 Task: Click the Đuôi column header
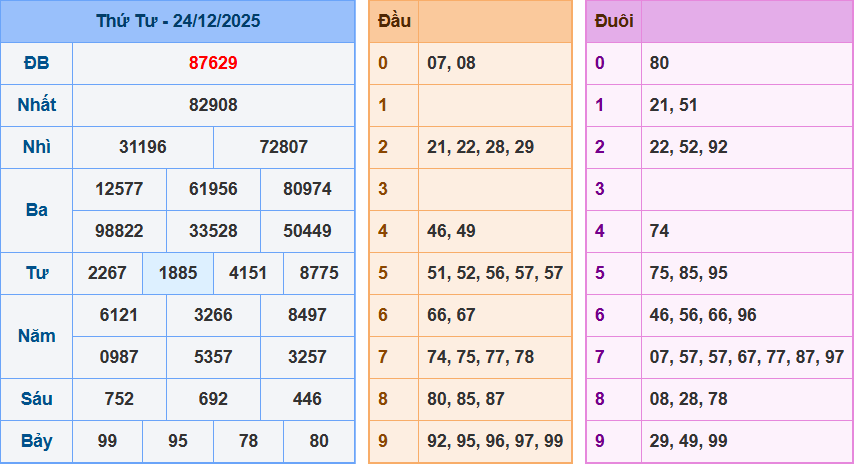613,21
